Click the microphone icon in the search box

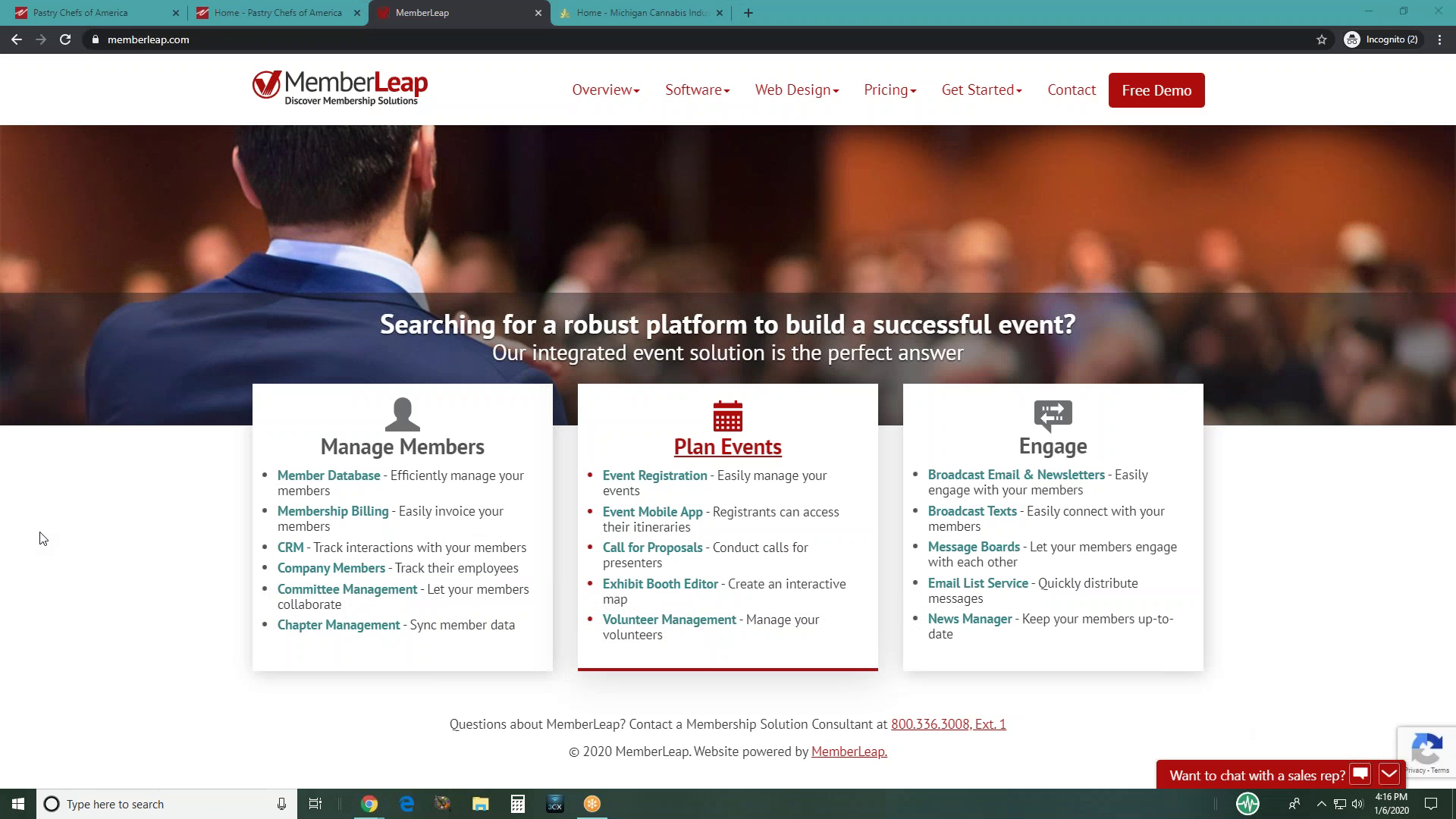click(x=281, y=804)
